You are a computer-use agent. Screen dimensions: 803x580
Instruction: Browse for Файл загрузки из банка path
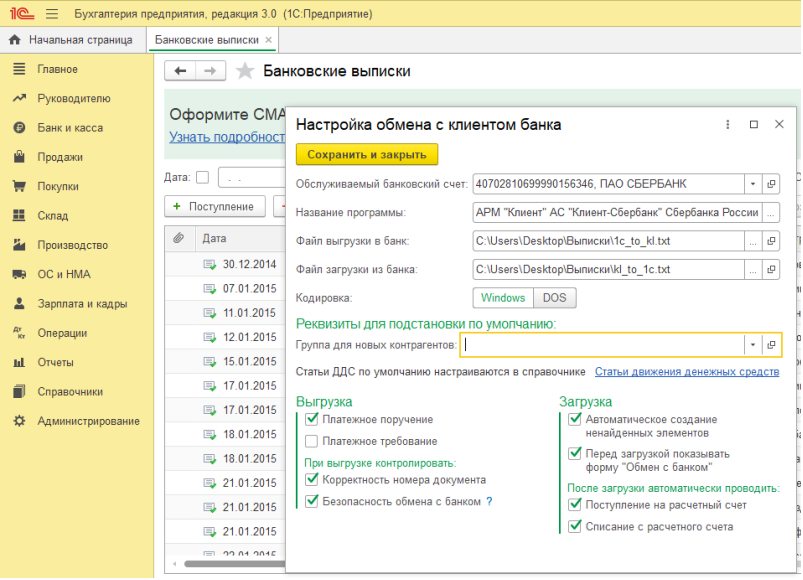point(753,270)
